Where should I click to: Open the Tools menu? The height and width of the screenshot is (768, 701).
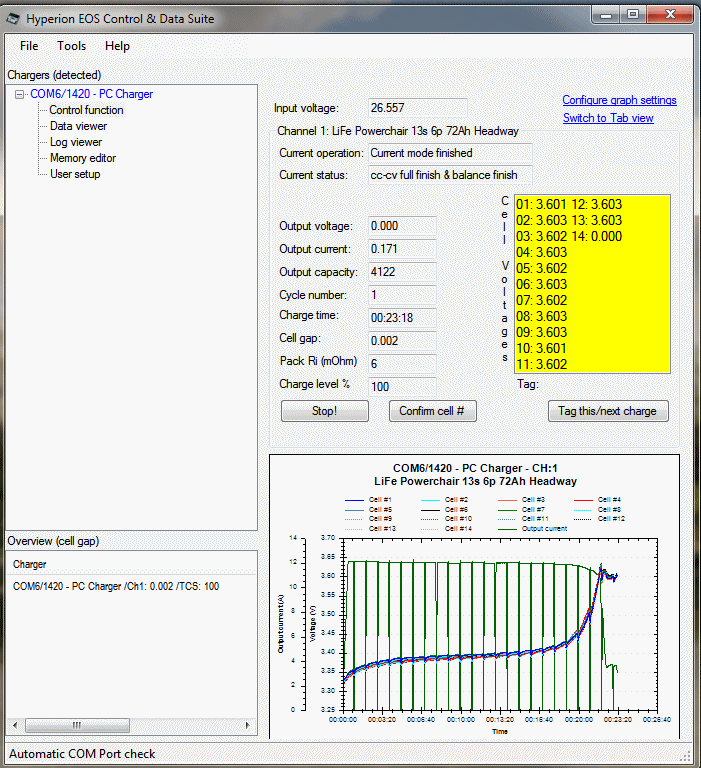click(71, 46)
